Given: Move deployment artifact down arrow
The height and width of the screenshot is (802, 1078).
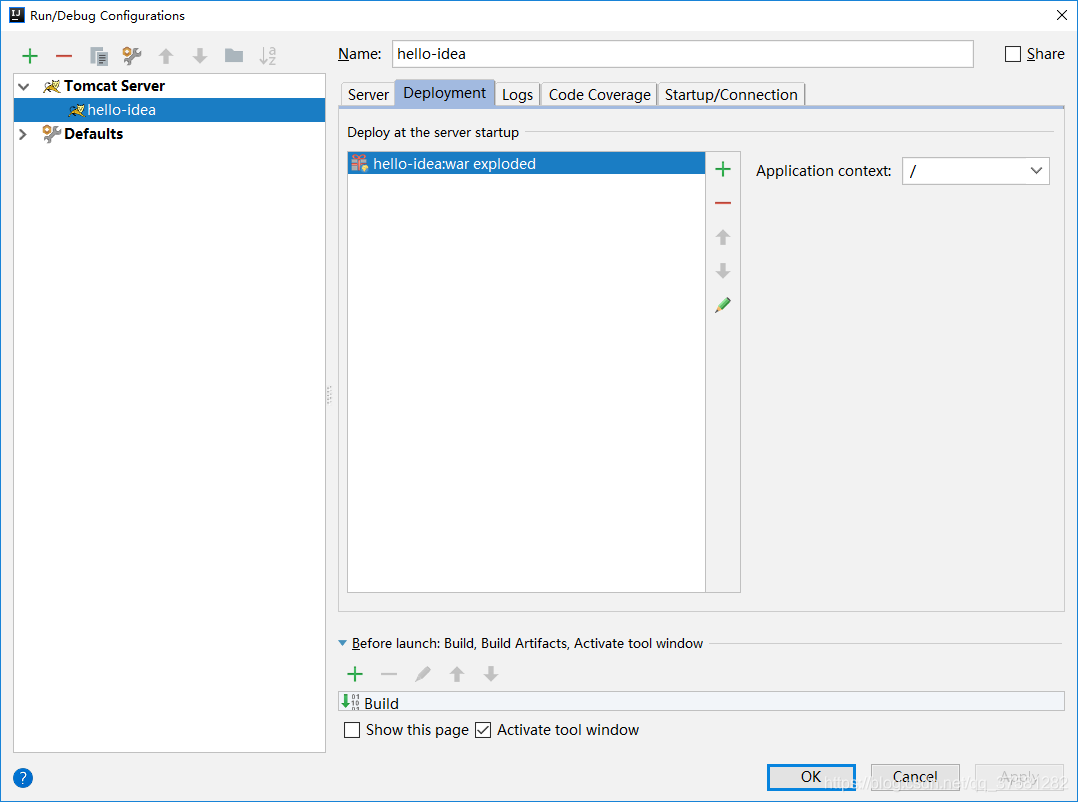Looking at the screenshot, I should pos(723,271).
